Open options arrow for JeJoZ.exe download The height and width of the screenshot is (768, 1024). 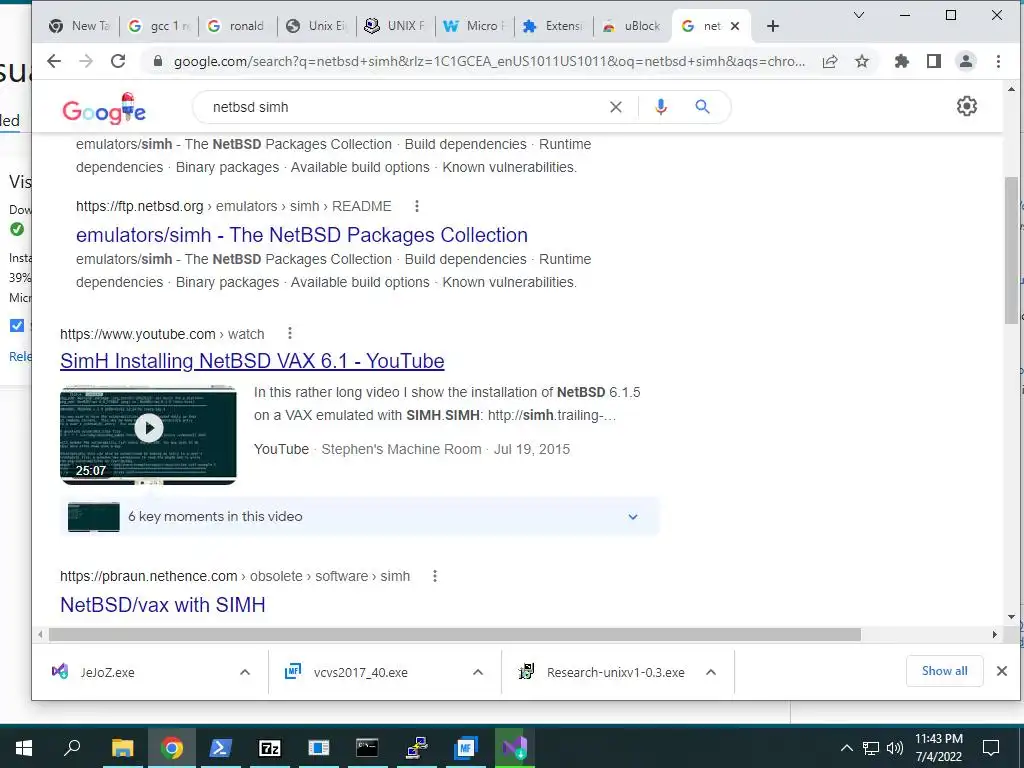pyautogui.click(x=245, y=672)
